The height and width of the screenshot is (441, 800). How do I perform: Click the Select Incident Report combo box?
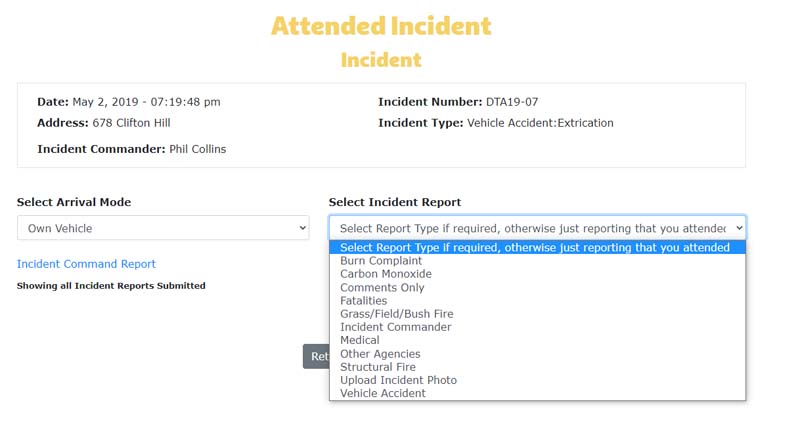(x=536, y=228)
